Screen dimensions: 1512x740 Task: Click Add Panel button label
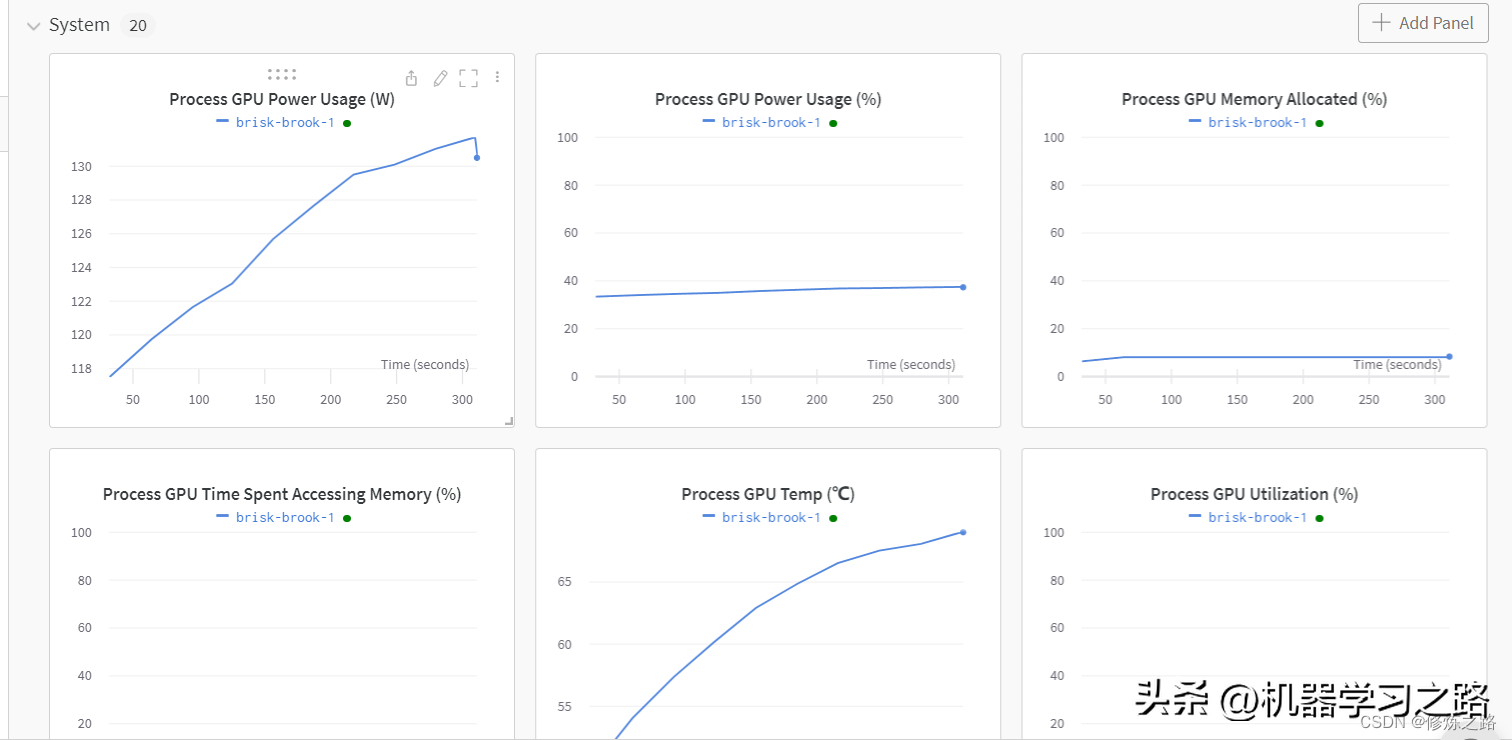1436,23
